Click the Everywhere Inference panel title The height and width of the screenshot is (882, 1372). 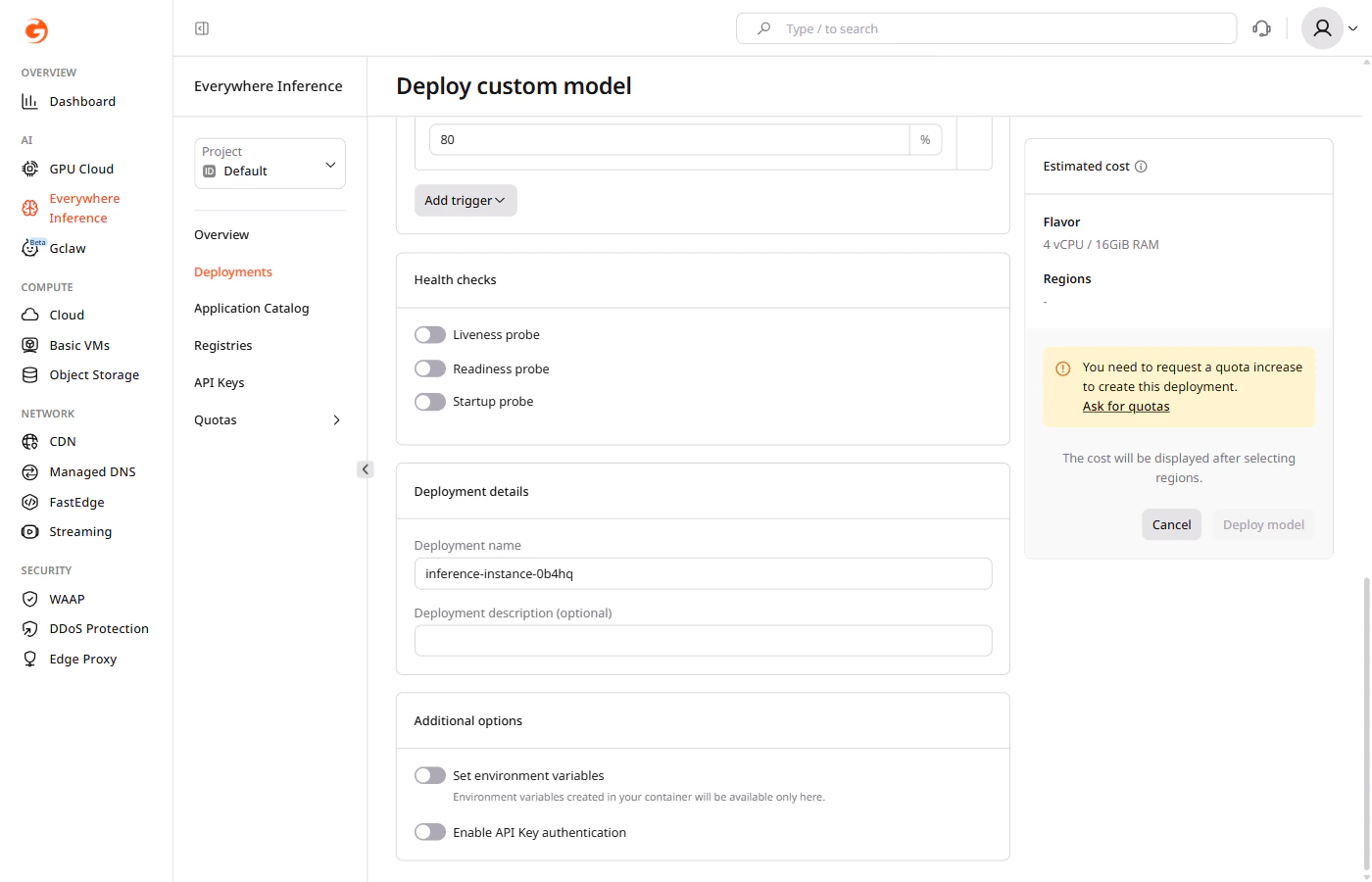pyautogui.click(x=269, y=86)
